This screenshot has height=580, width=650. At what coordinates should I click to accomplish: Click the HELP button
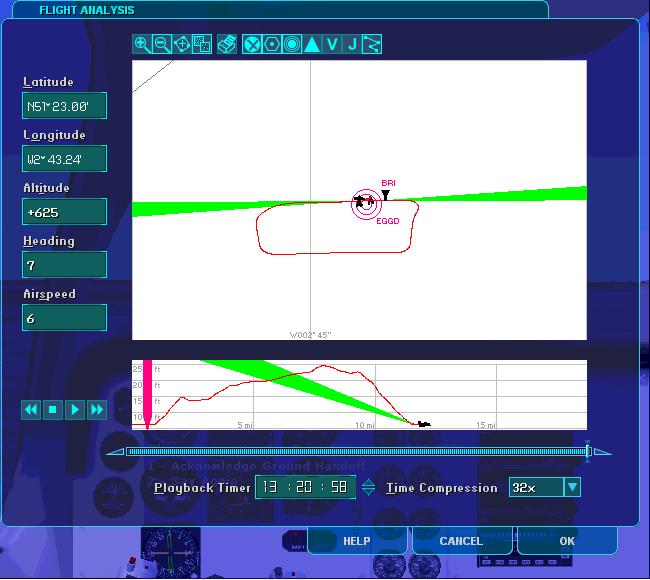pyautogui.click(x=357, y=541)
